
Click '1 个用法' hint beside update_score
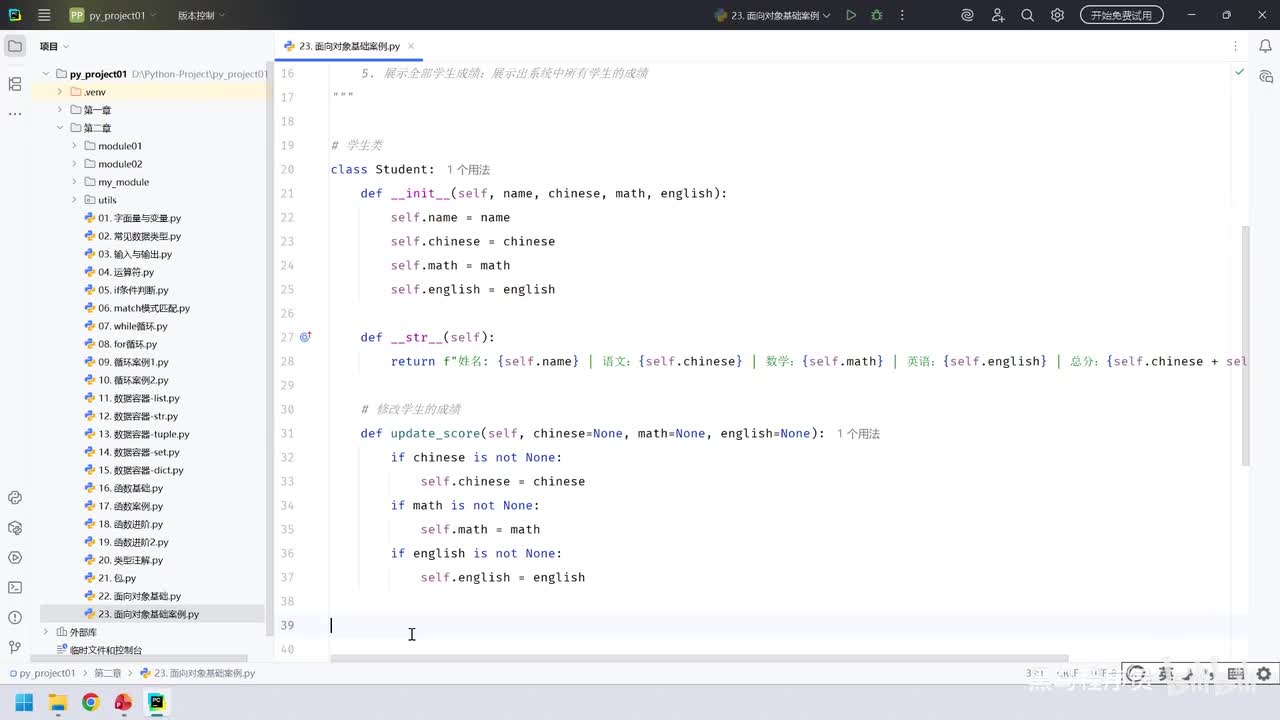858,434
